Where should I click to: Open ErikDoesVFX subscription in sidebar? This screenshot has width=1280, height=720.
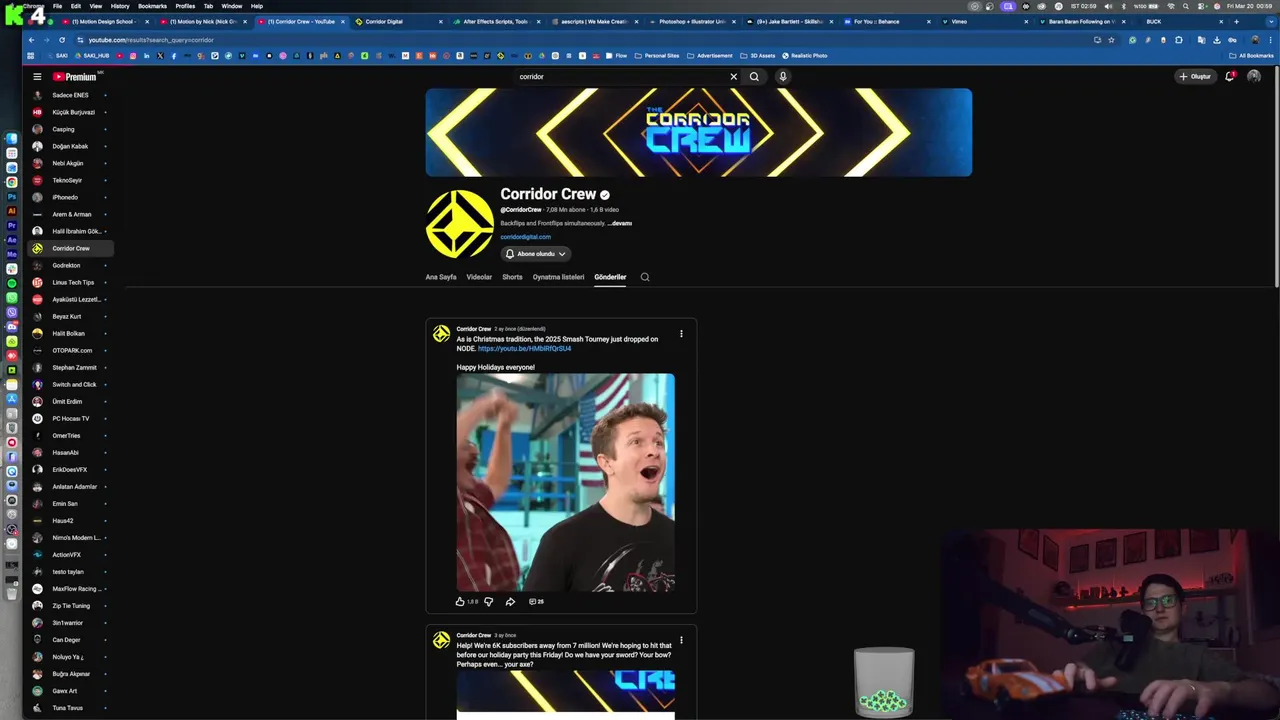(70, 469)
